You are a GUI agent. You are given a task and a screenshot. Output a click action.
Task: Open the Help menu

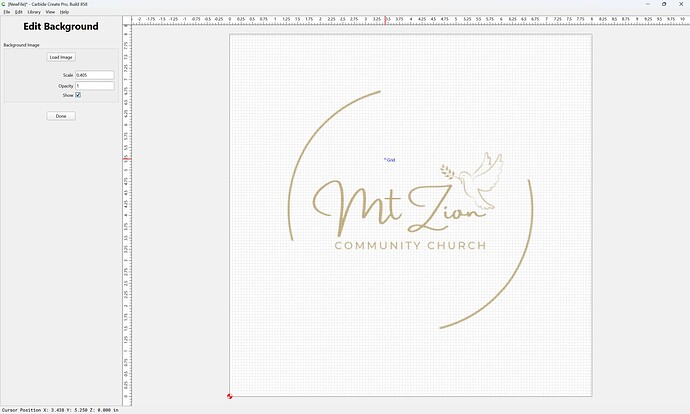[64, 12]
